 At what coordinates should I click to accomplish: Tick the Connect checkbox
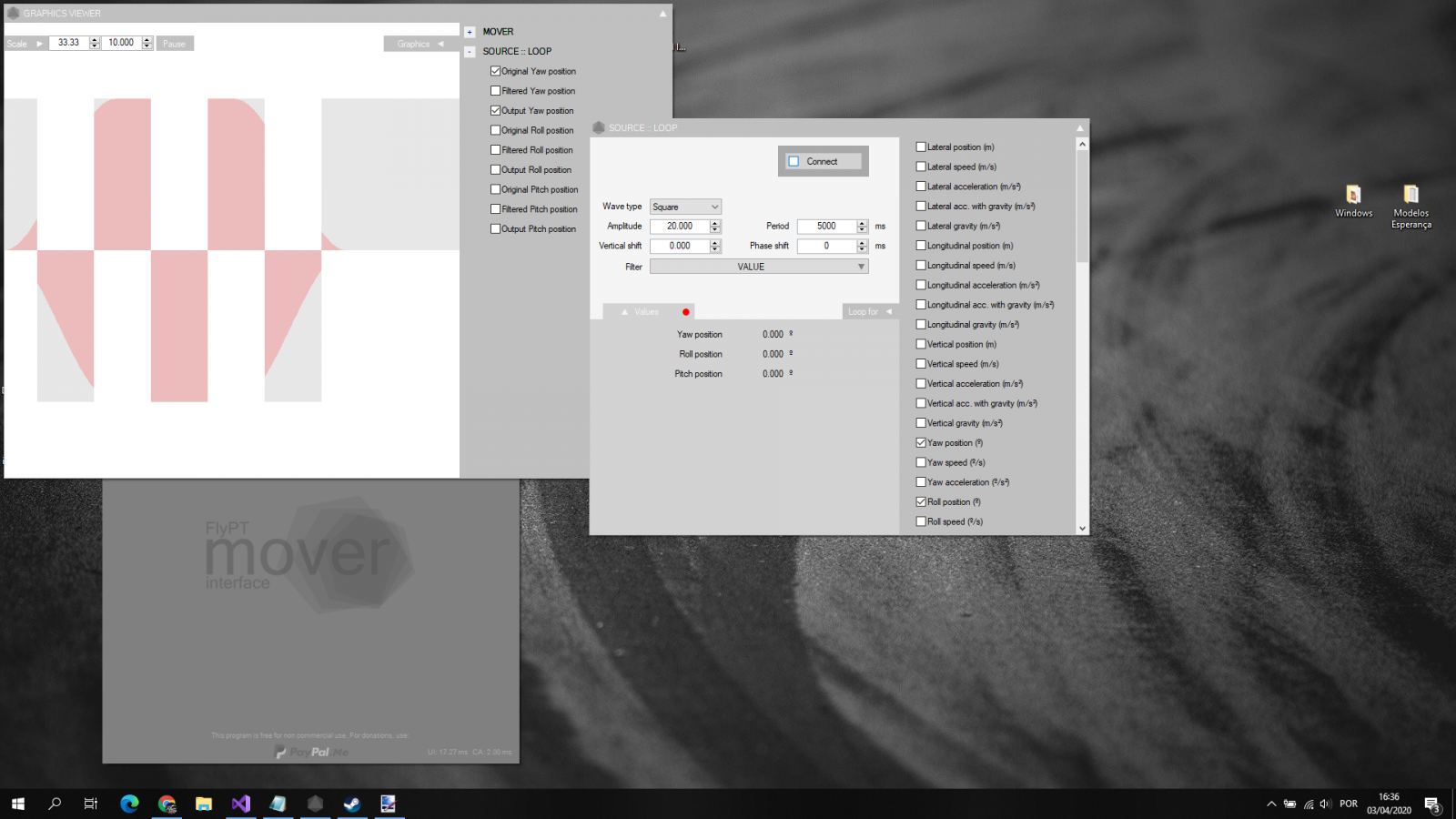tap(794, 161)
